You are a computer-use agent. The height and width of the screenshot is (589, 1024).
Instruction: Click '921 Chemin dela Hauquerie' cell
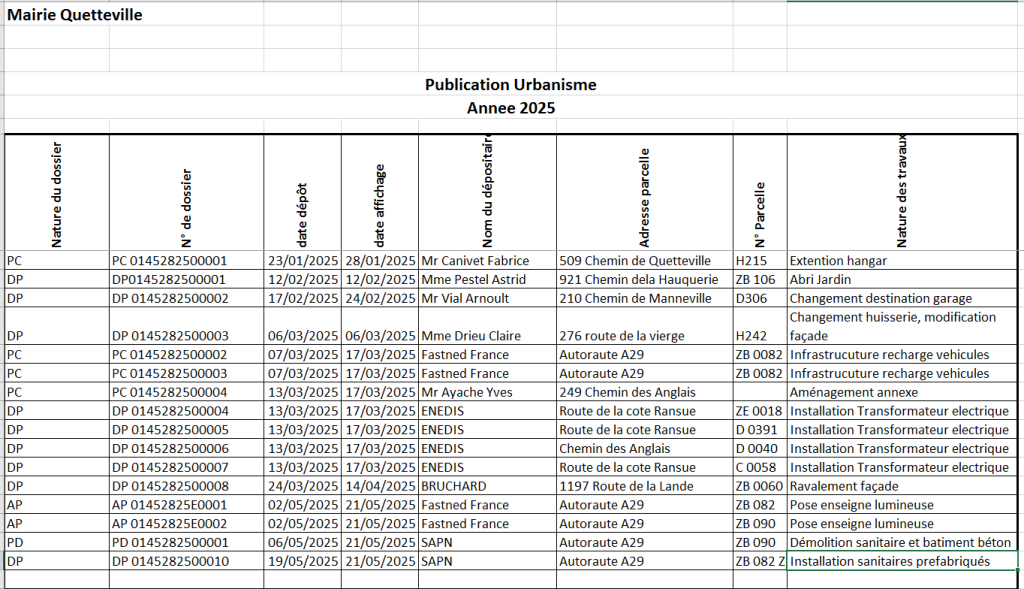point(645,279)
